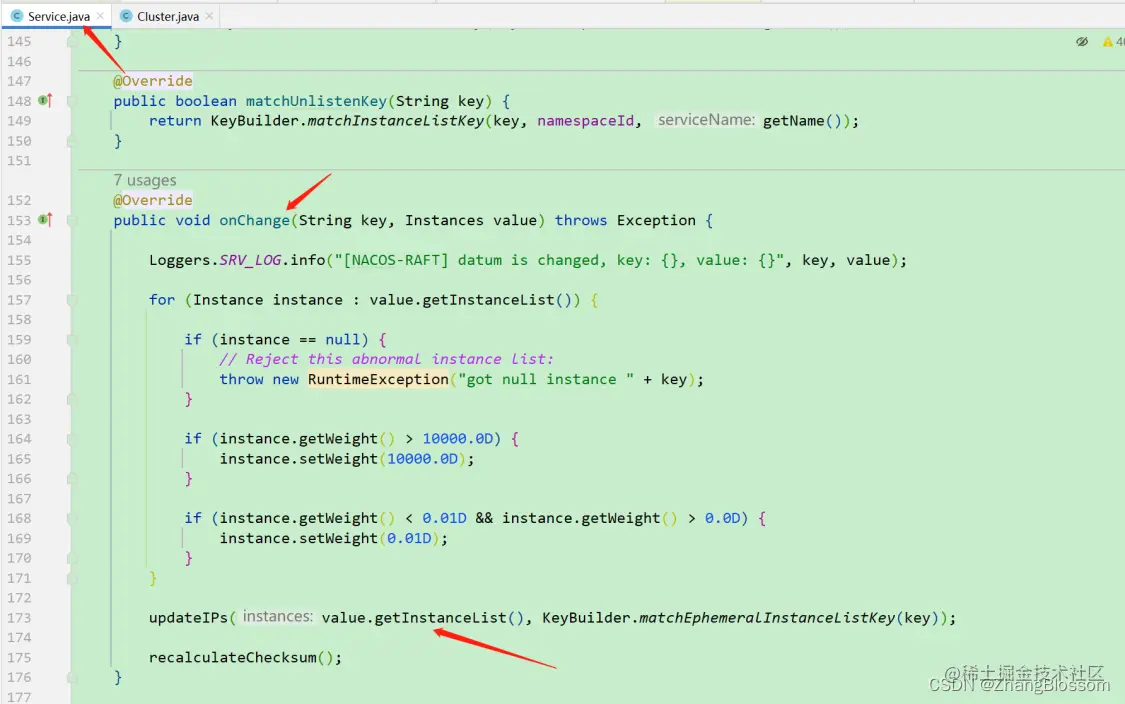
Task: Click the highlighted RuntimeException class name
Action: pos(378,379)
